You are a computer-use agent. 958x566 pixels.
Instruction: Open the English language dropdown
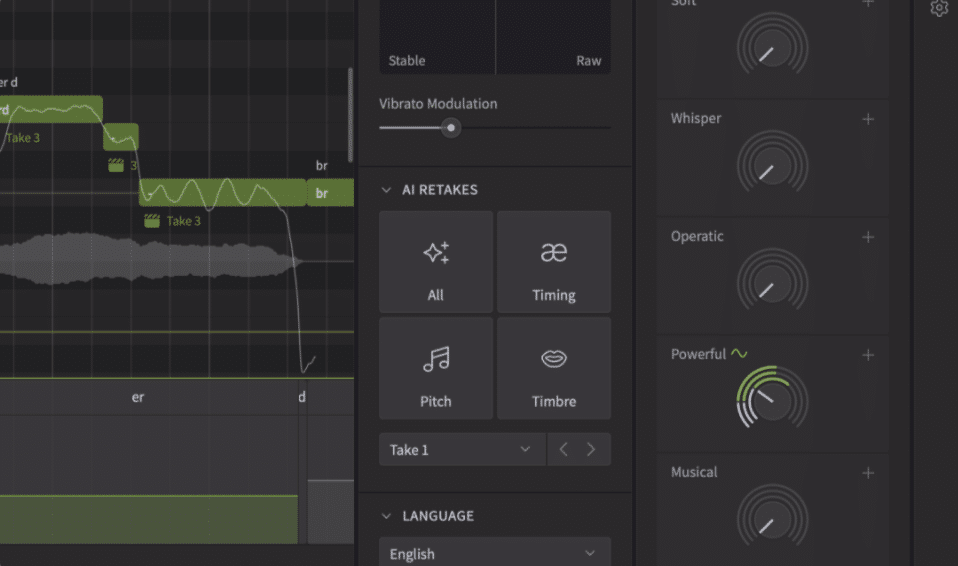pos(495,553)
